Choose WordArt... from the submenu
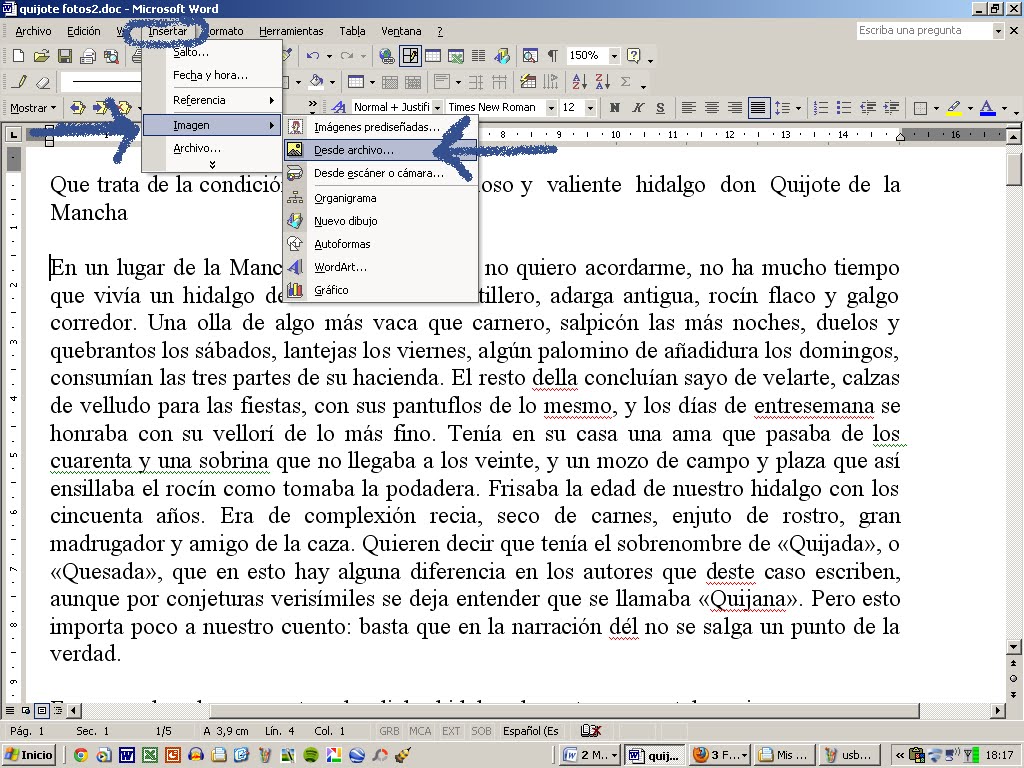Viewport: 1024px width, 768px height. pyautogui.click(x=381, y=266)
